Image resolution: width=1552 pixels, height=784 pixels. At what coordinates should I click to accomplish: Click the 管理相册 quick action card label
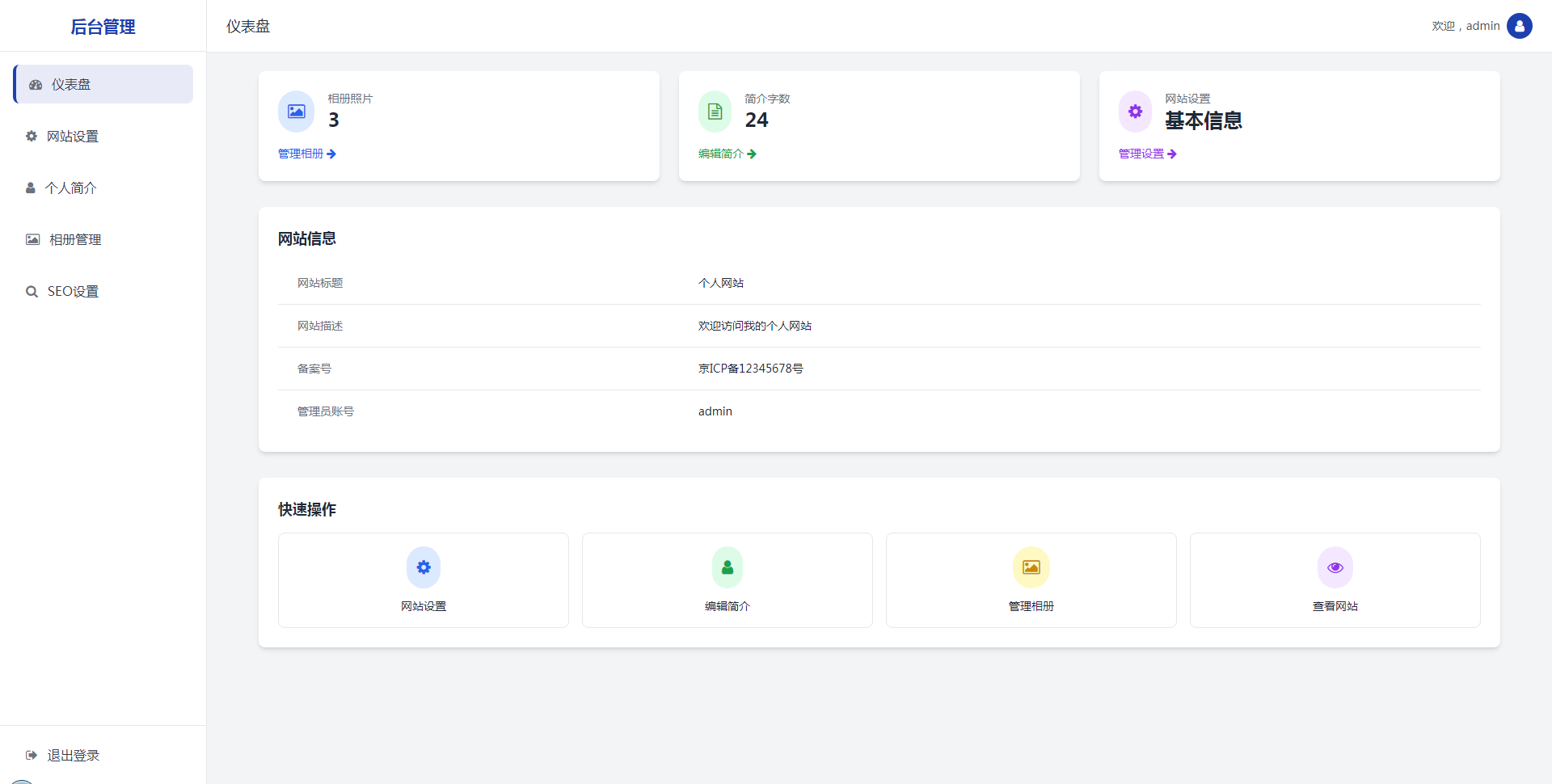pos(1031,606)
